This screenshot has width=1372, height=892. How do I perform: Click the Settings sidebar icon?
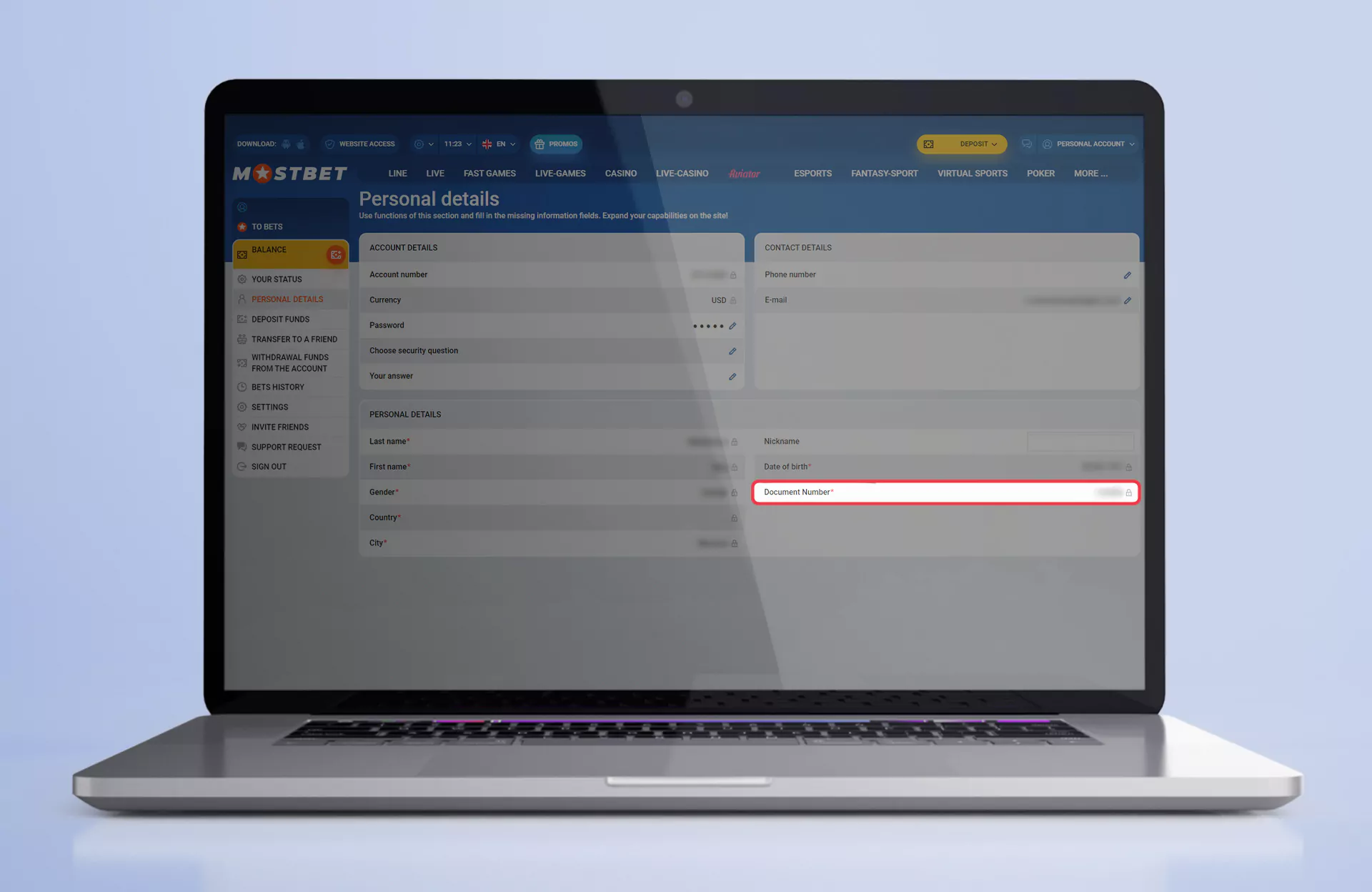pos(243,407)
